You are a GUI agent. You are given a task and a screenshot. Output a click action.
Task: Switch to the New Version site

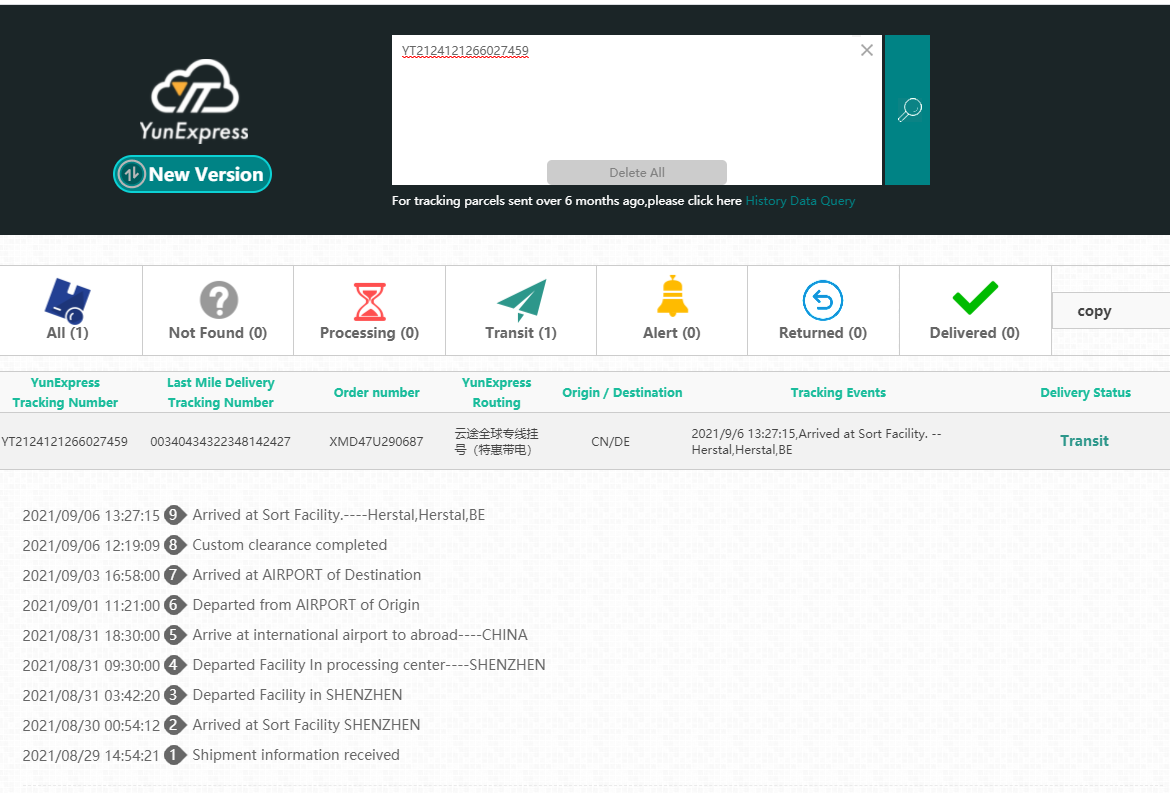tap(192, 174)
